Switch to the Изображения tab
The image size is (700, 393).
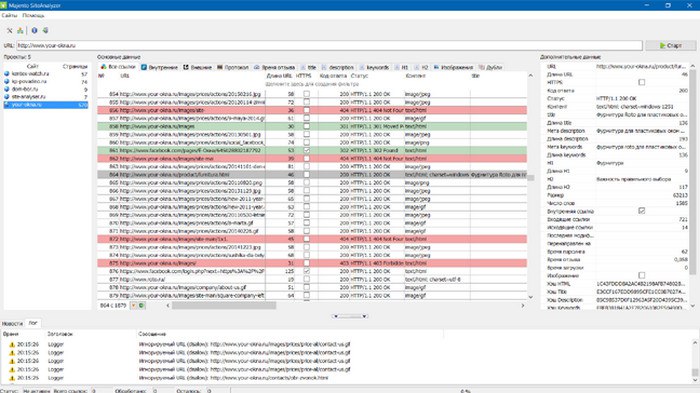tap(454, 67)
